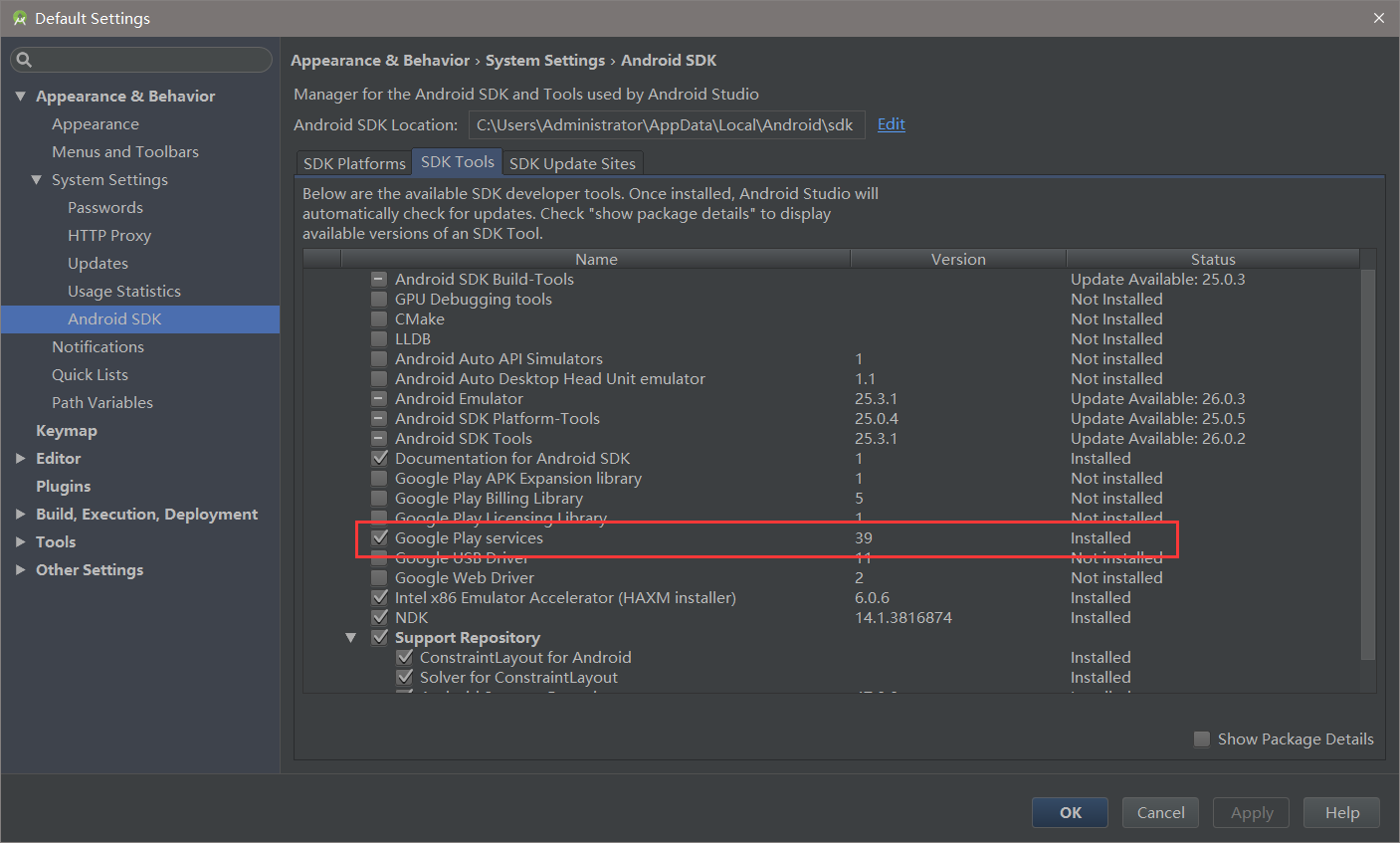The height and width of the screenshot is (843, 1400).
Task: Click System Settings in the breadcrumb
Action: (x=545, y=61)
